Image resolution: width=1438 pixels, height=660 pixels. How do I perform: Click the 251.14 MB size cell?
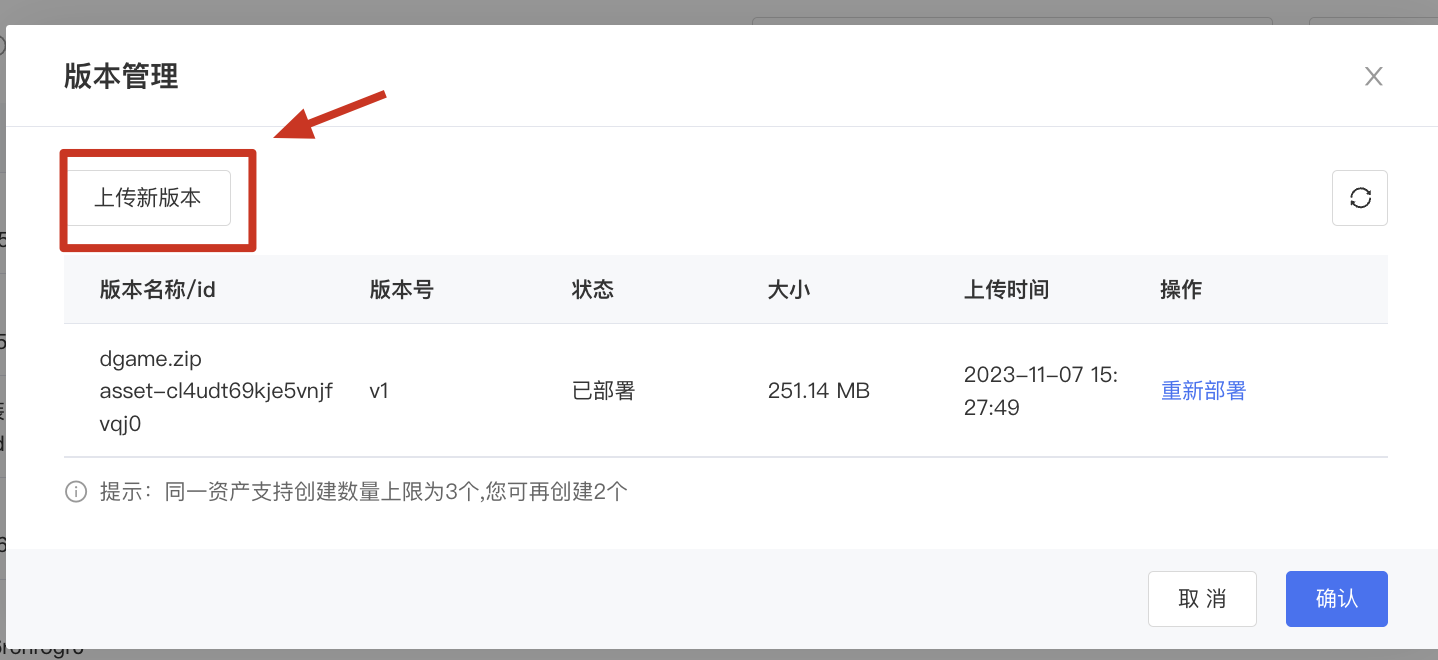tap(818, 391)
